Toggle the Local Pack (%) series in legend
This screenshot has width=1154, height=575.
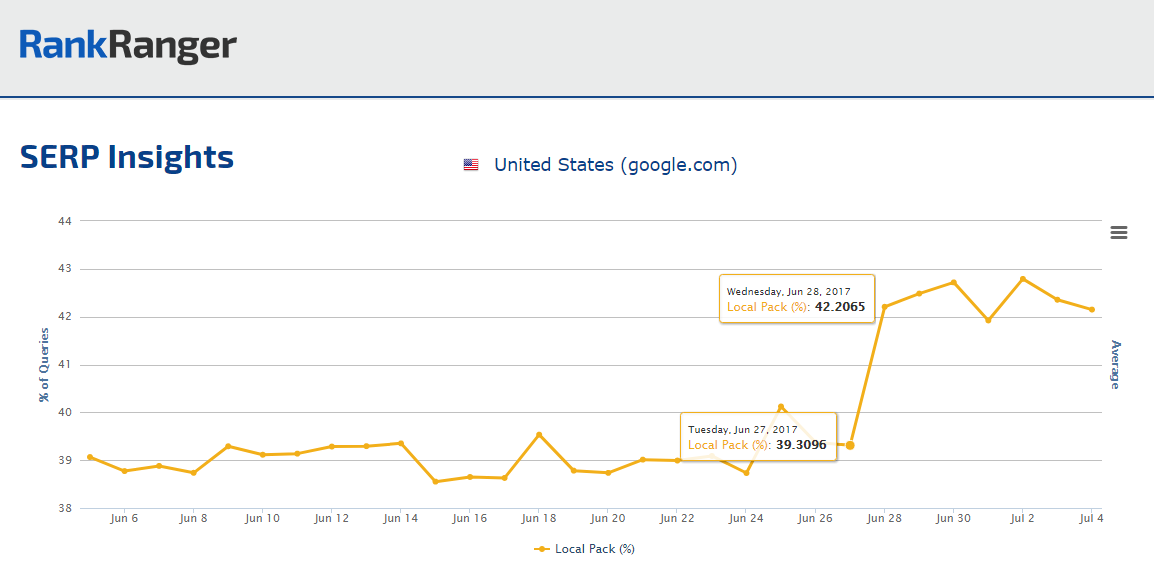(594, 549)
